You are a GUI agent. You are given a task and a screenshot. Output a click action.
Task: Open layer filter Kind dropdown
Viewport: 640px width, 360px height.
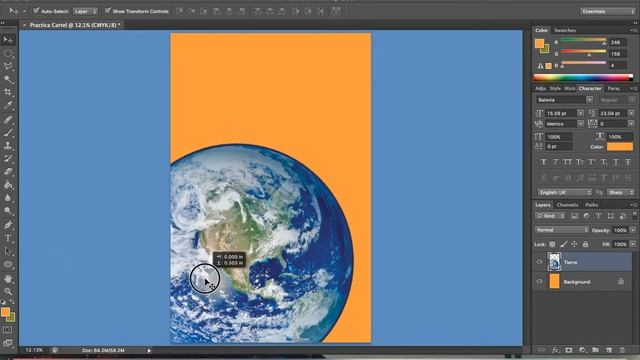[x=550, y=216]
